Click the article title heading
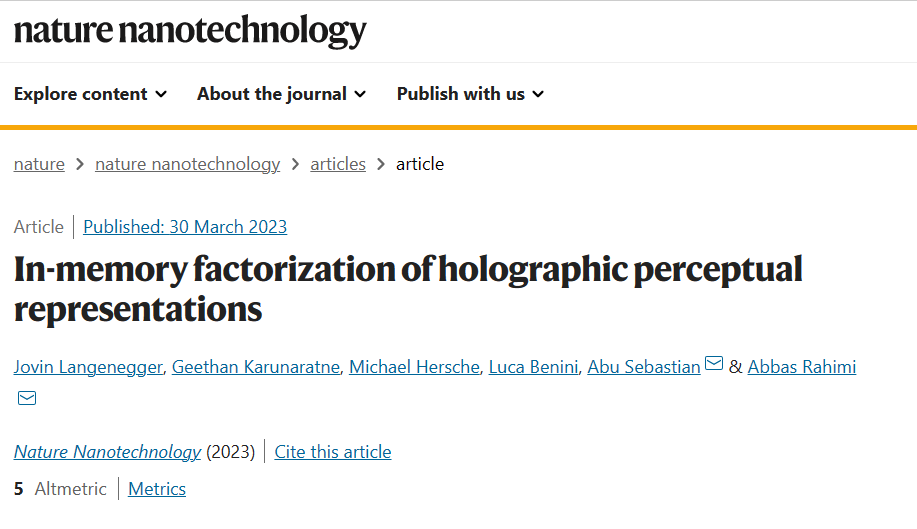917x529 pixels. (408, 289)
